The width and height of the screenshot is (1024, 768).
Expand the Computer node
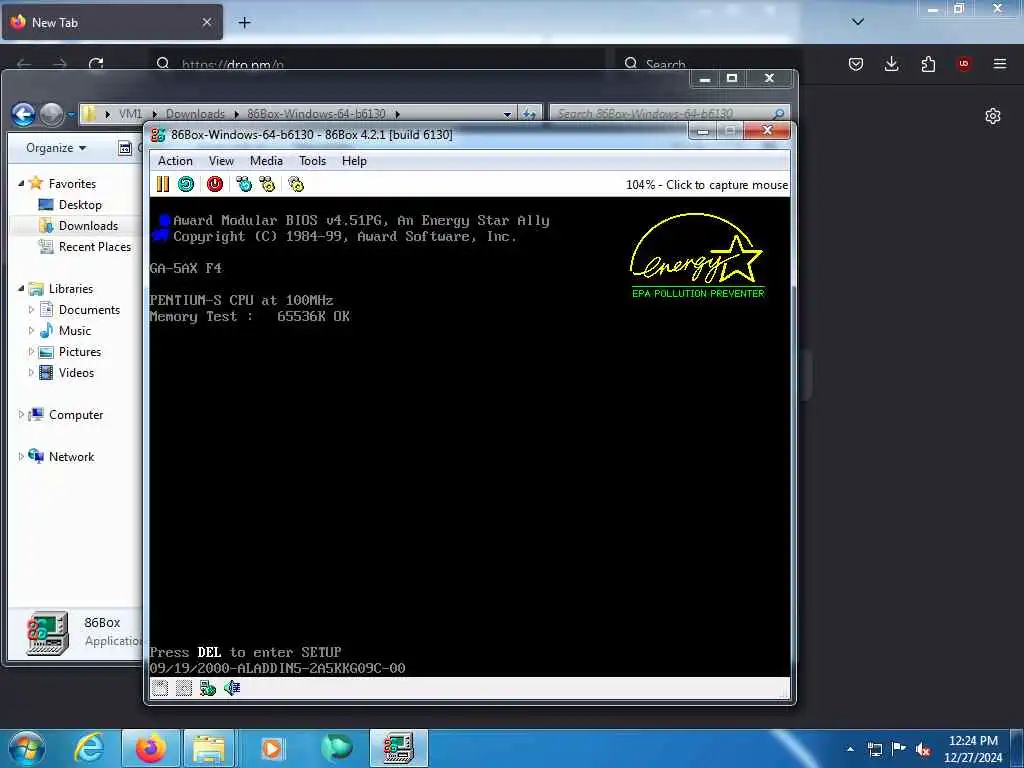tap(21, 415)
